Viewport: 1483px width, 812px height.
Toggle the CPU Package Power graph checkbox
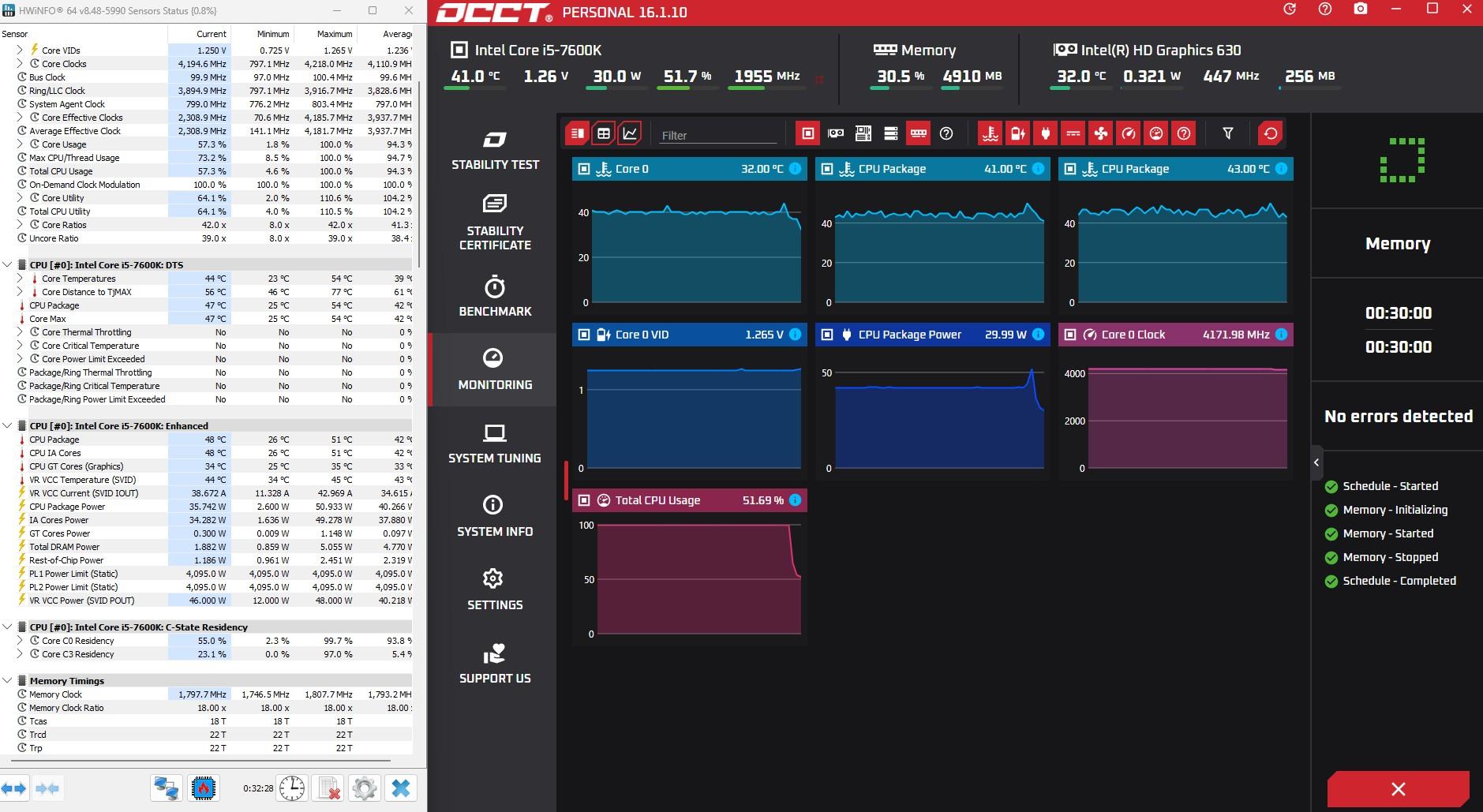point(827,335)
